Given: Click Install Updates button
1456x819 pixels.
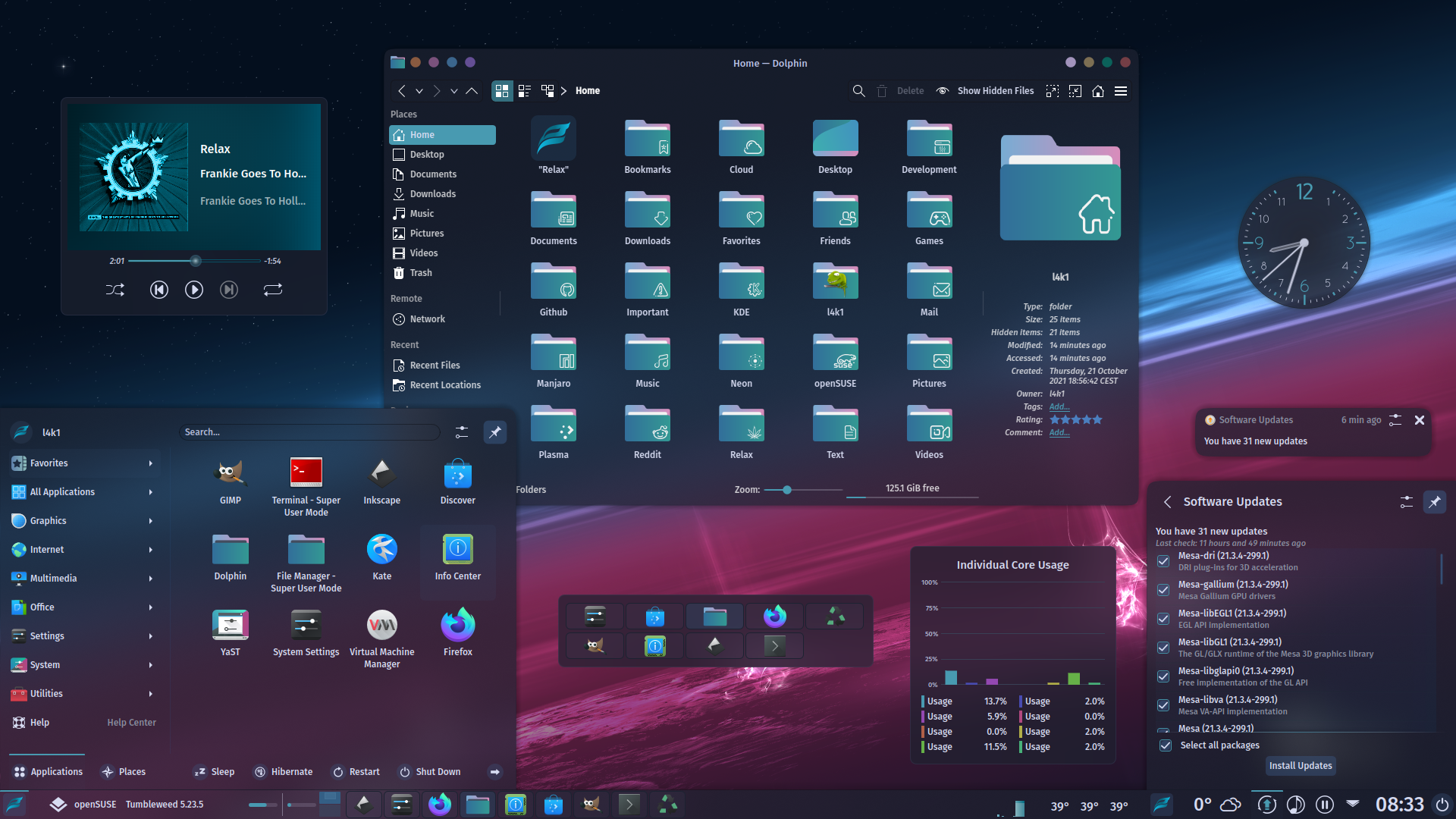Looking at the screenshot, I should pyautogui.click(x=1301, y=766).
